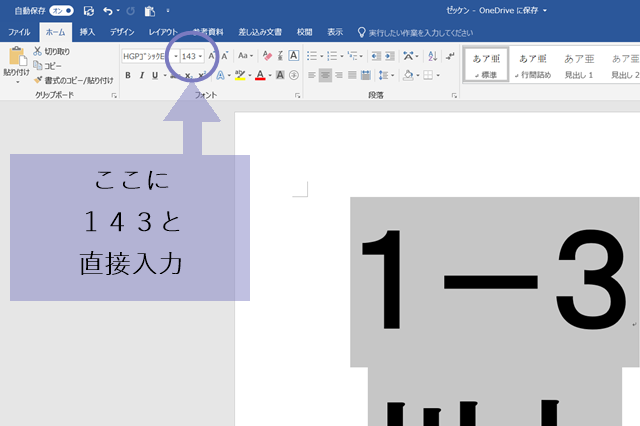
Task: Toggle subscript formatting
Action: [188, 75]
